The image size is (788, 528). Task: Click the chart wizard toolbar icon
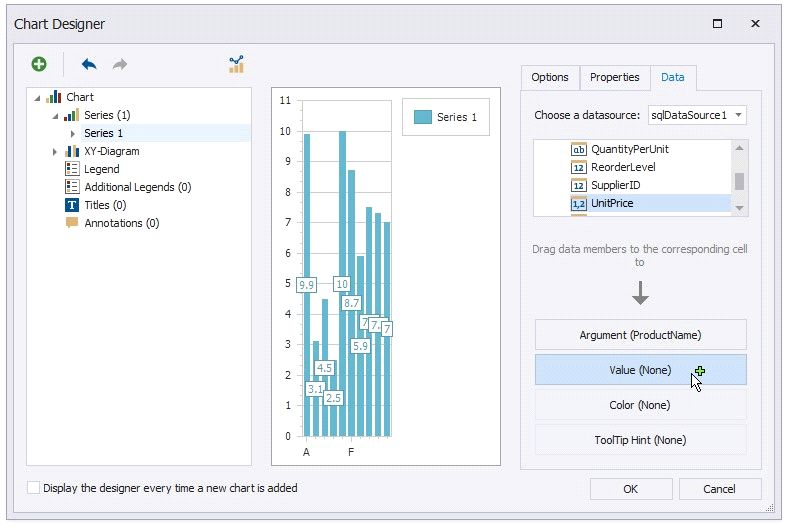[x=236, y=64]
